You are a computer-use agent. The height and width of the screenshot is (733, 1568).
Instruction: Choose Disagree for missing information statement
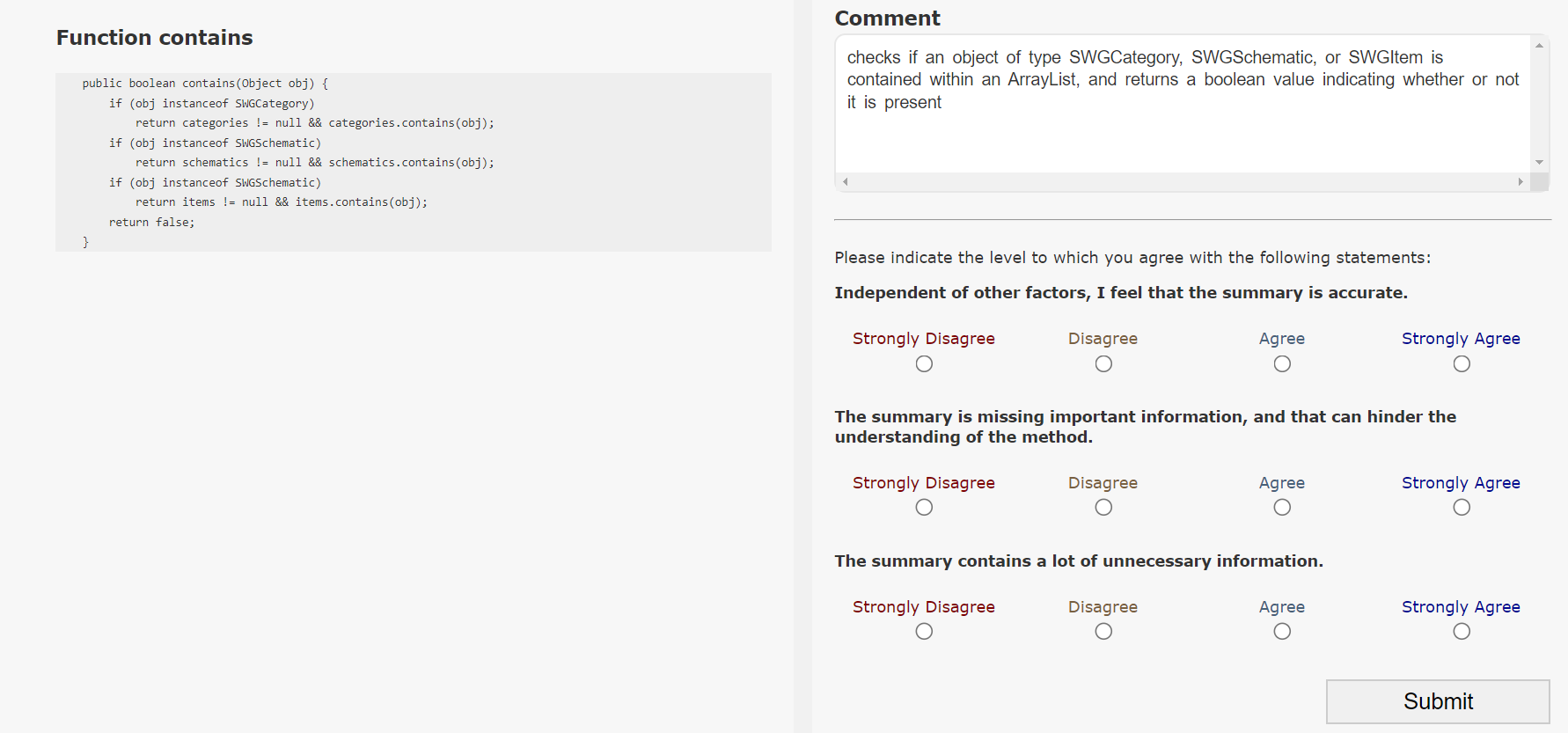[1103, 508]
